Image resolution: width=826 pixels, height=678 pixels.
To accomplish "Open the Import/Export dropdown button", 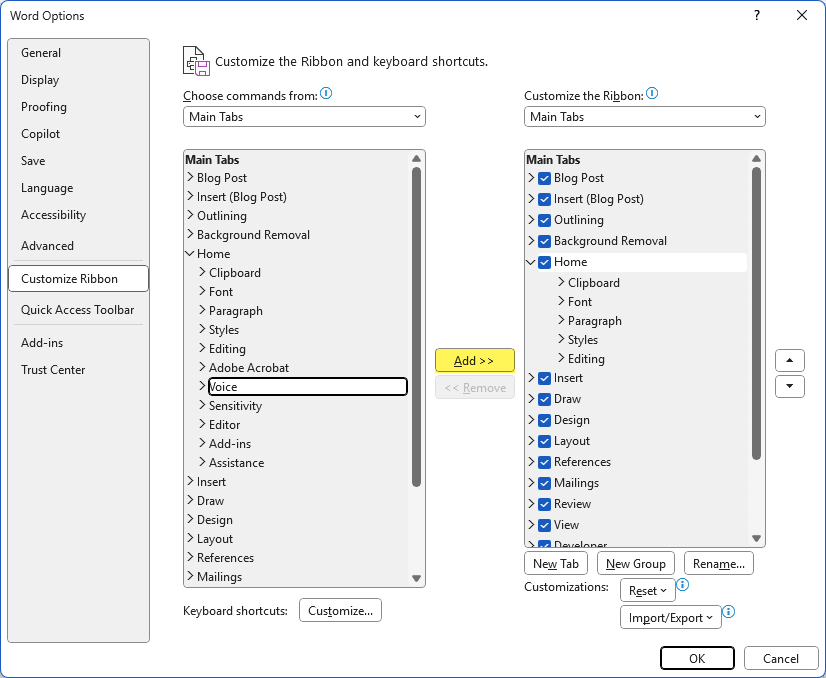I will (670, 618).
